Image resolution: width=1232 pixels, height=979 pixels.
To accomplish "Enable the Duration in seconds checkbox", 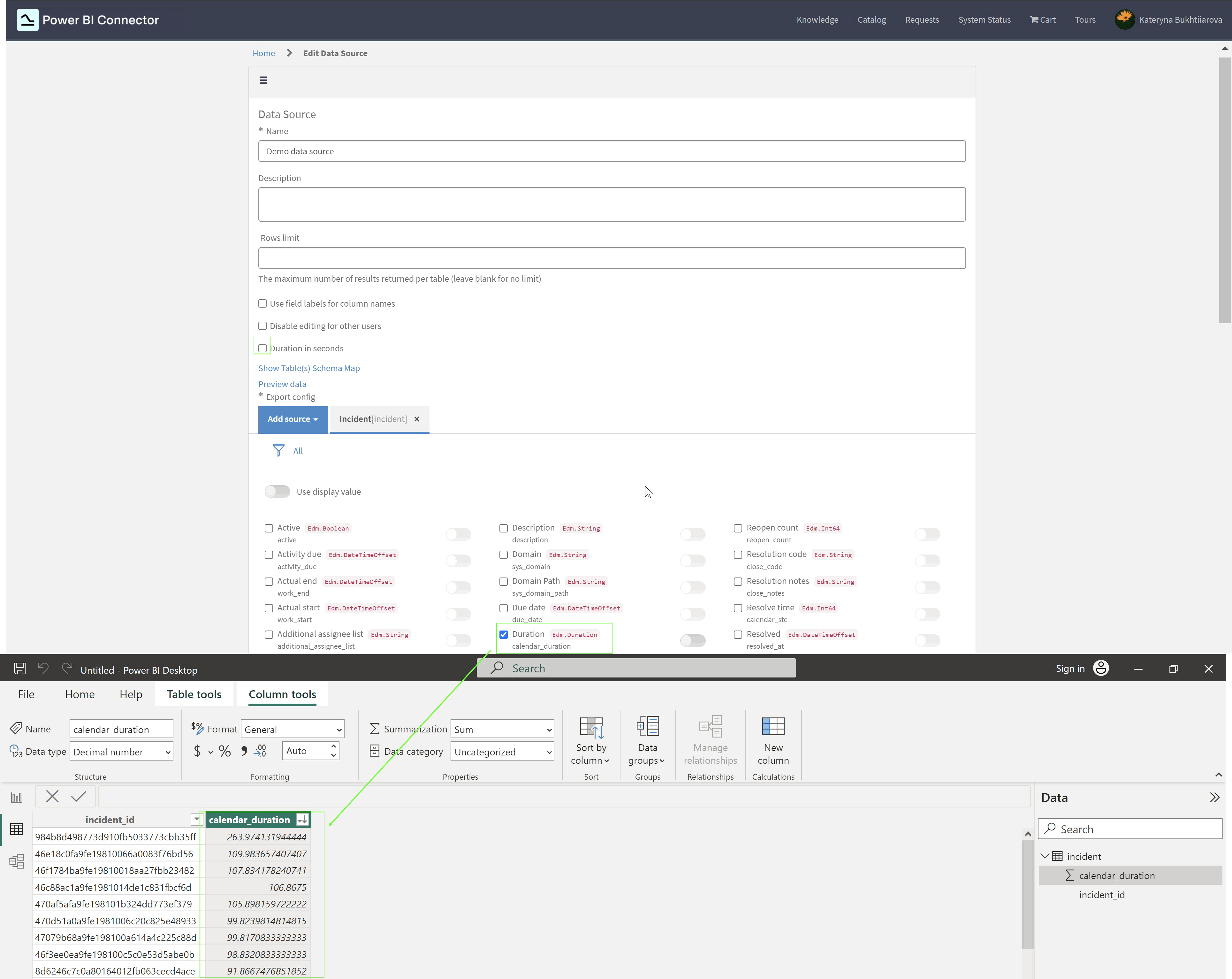I will (x=262, y=348).
